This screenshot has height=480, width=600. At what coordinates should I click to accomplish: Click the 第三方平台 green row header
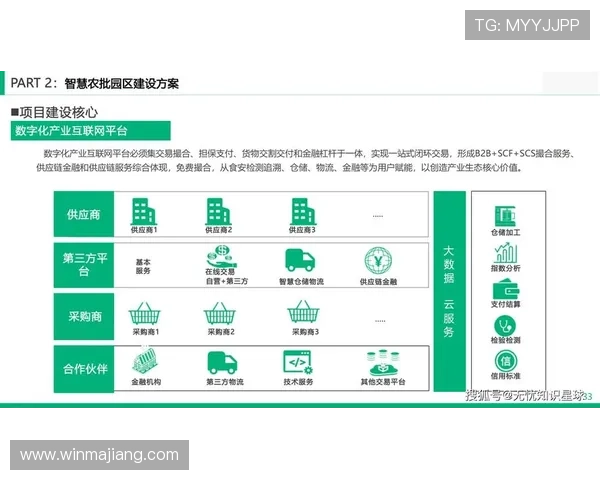[x=84, y=265]
